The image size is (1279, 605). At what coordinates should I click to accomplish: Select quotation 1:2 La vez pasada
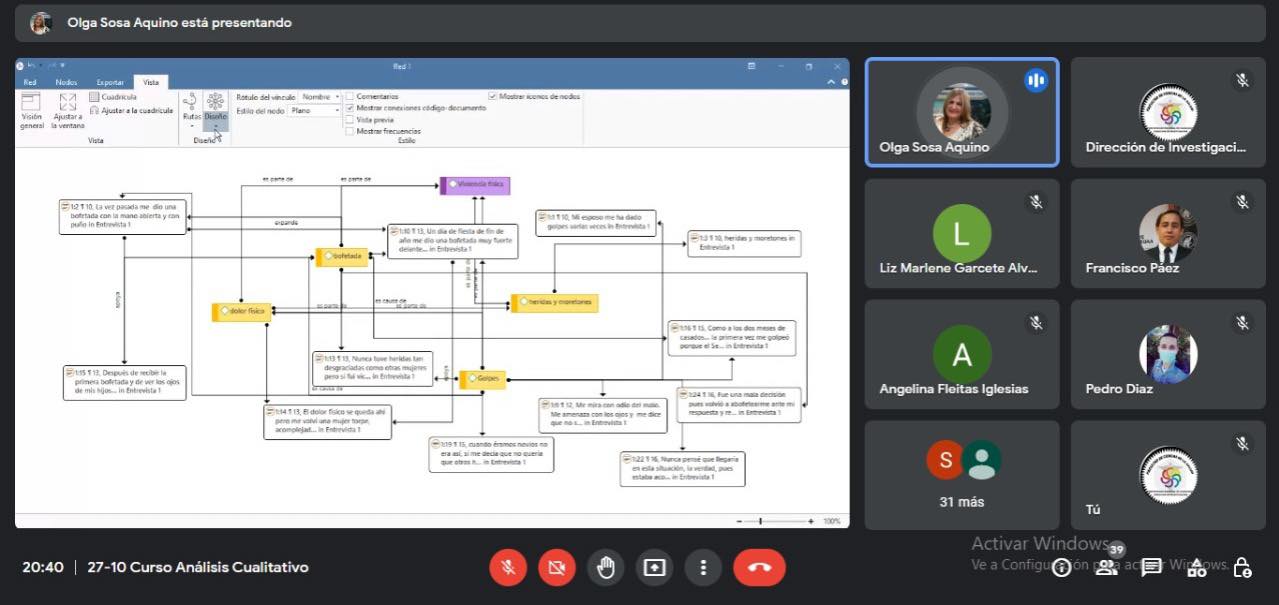(122, 216)
